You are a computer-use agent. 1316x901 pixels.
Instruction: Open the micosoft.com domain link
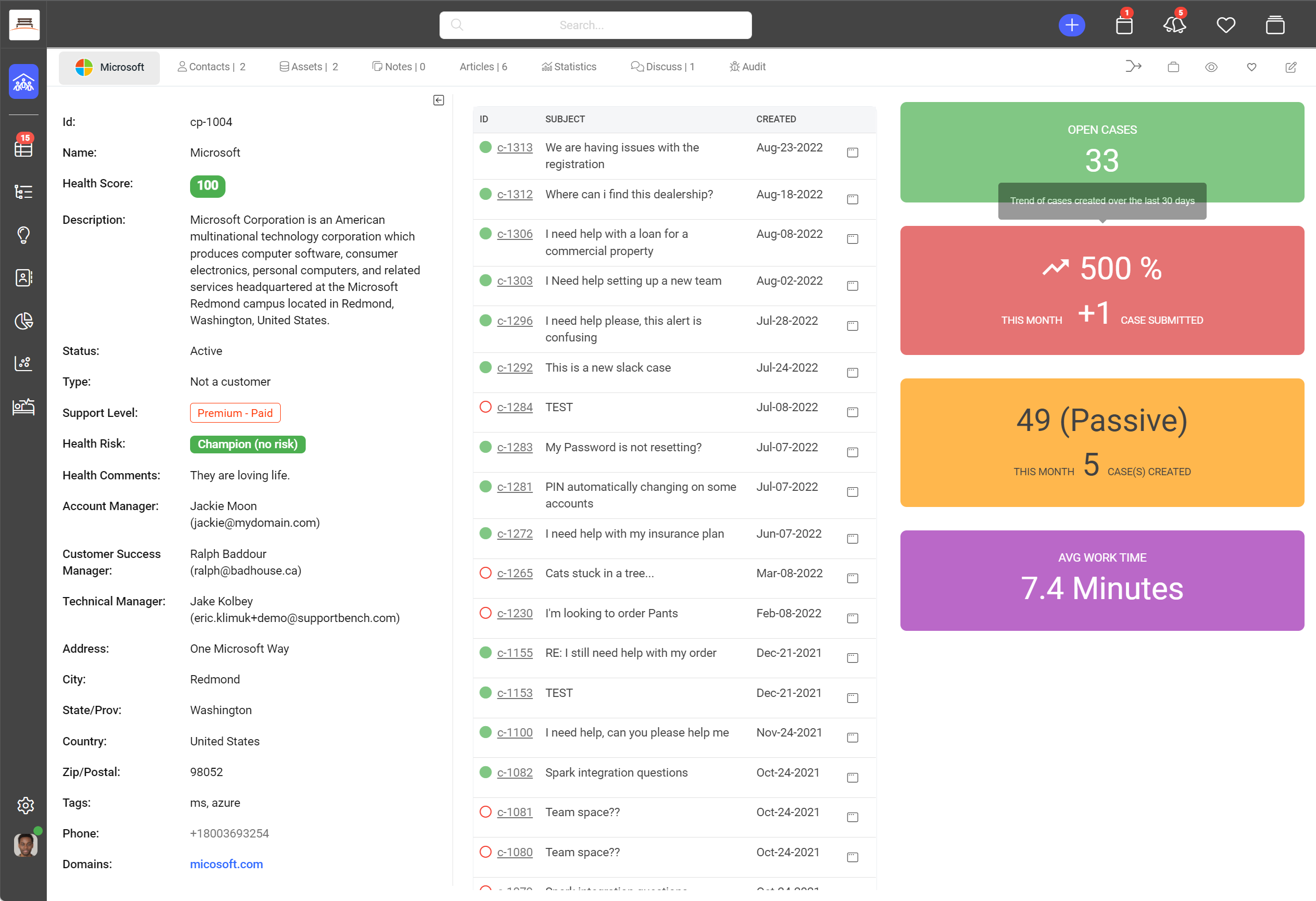pos(226,864)
